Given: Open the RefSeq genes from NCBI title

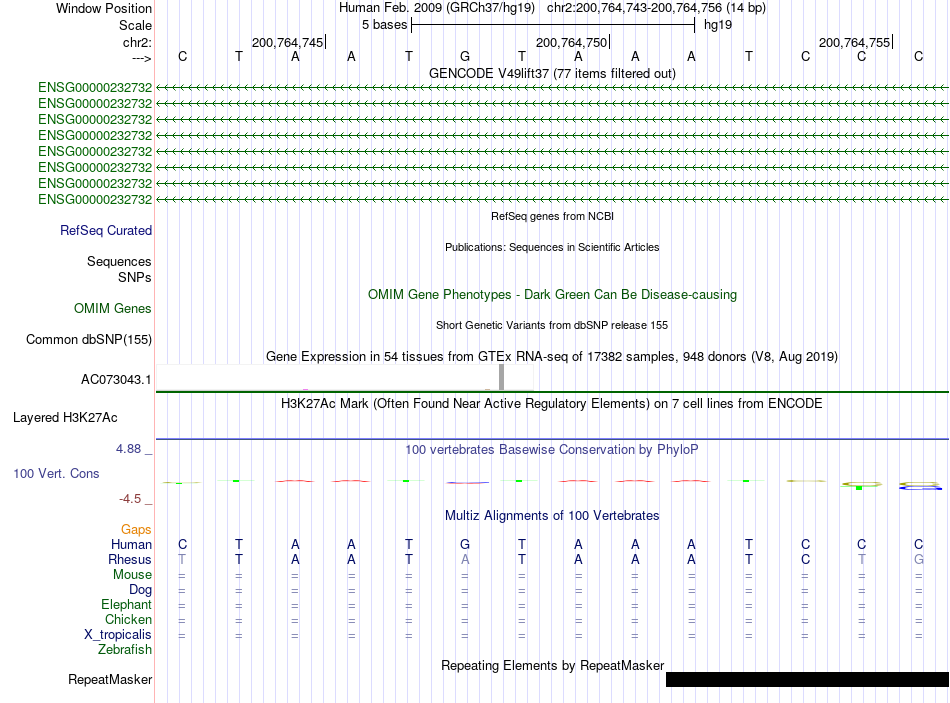Looking at the screenshot, I should (552, 216).
